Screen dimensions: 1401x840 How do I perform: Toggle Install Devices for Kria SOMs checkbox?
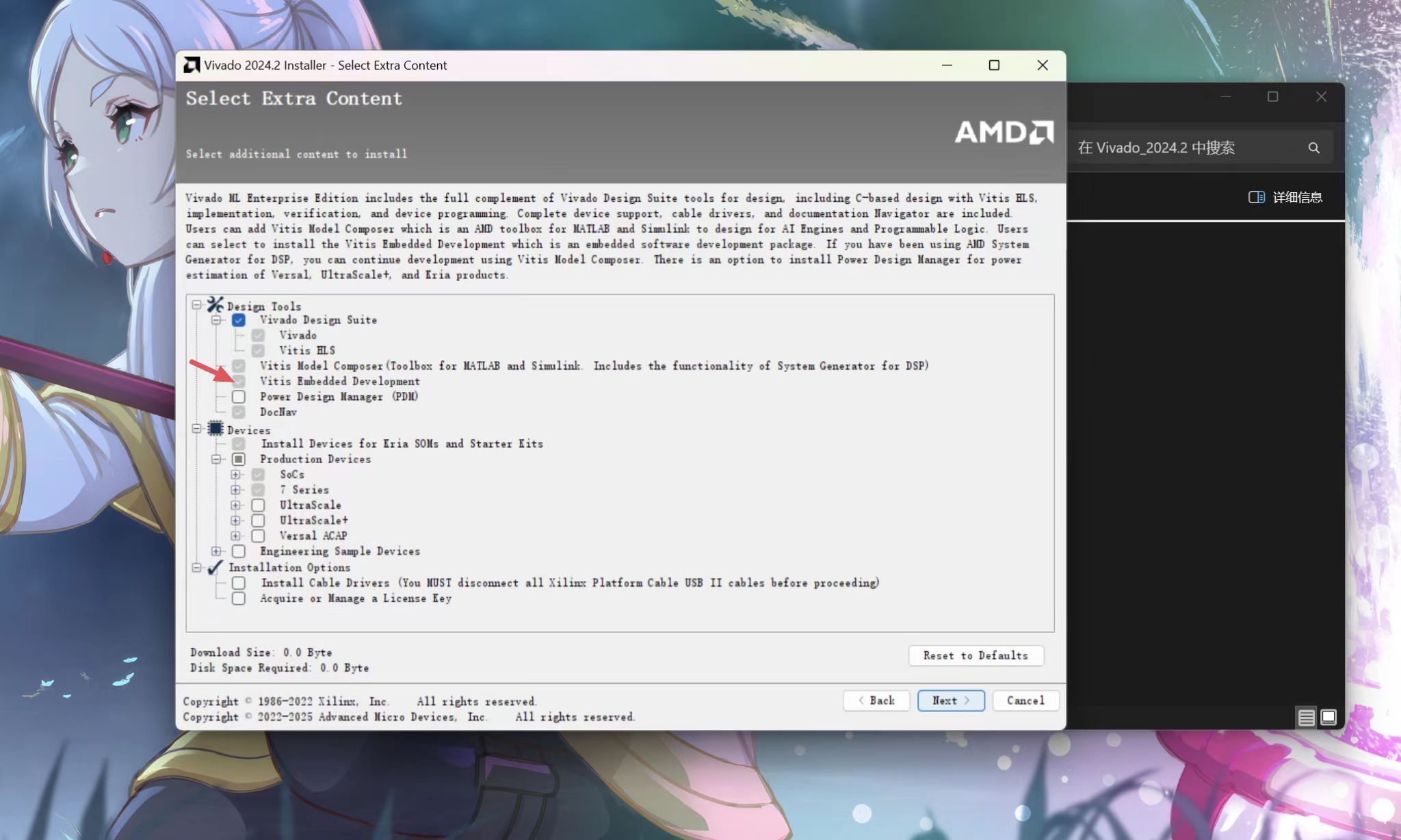tap(238, 444)
